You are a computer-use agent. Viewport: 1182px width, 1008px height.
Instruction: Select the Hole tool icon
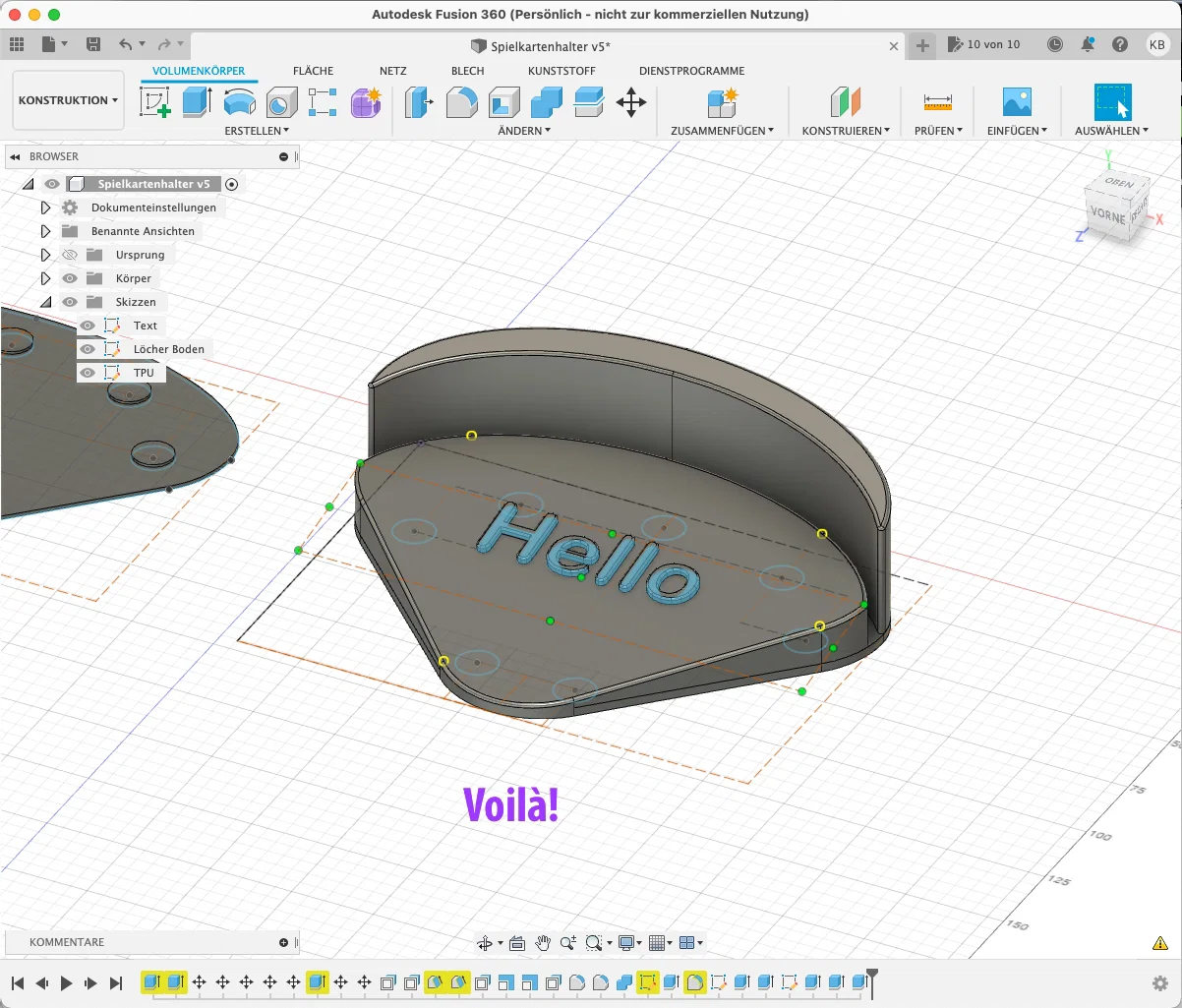(x=282, y=102)
